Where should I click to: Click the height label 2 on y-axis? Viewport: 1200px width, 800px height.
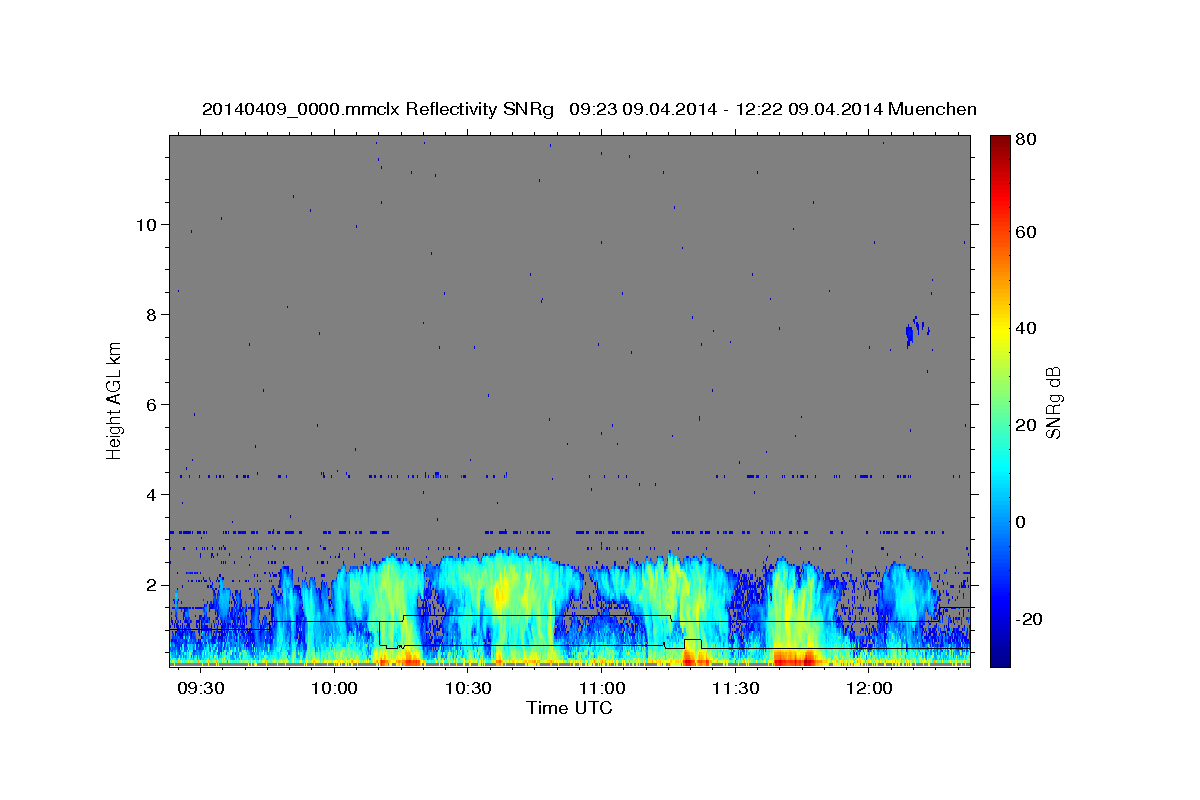click(x=150, y=585)
